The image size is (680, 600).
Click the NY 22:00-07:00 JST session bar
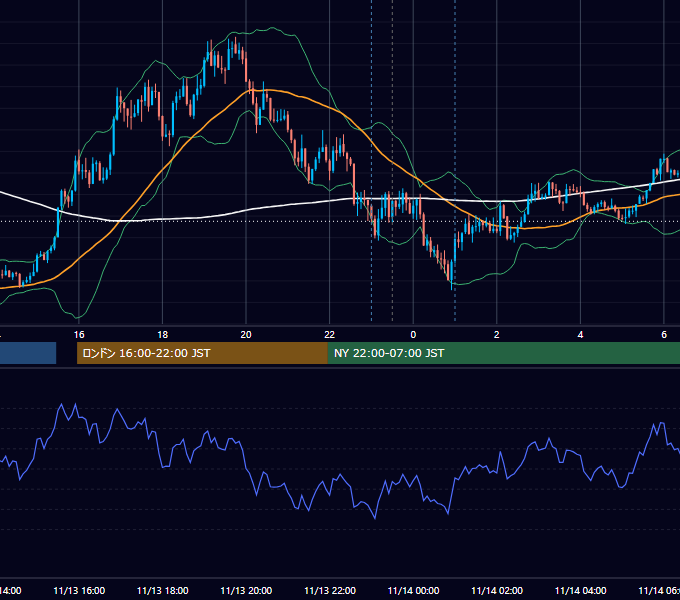click(x=503, y=353)
